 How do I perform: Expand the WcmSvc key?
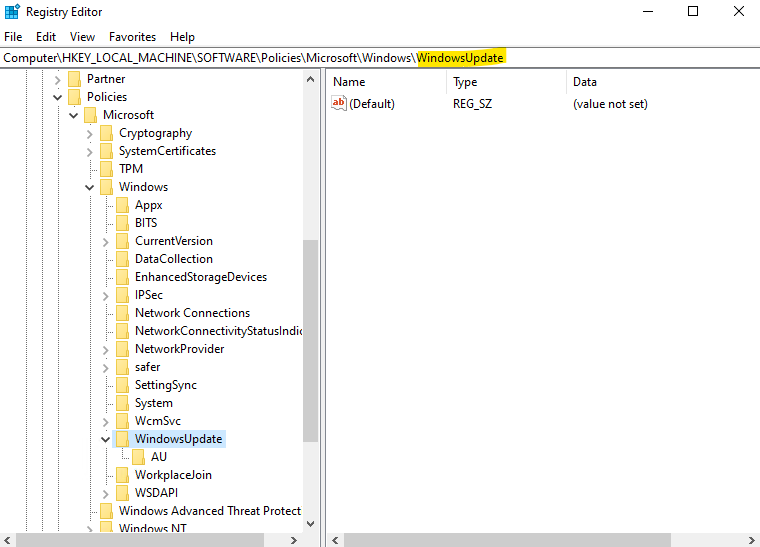[x=106, y=422]
